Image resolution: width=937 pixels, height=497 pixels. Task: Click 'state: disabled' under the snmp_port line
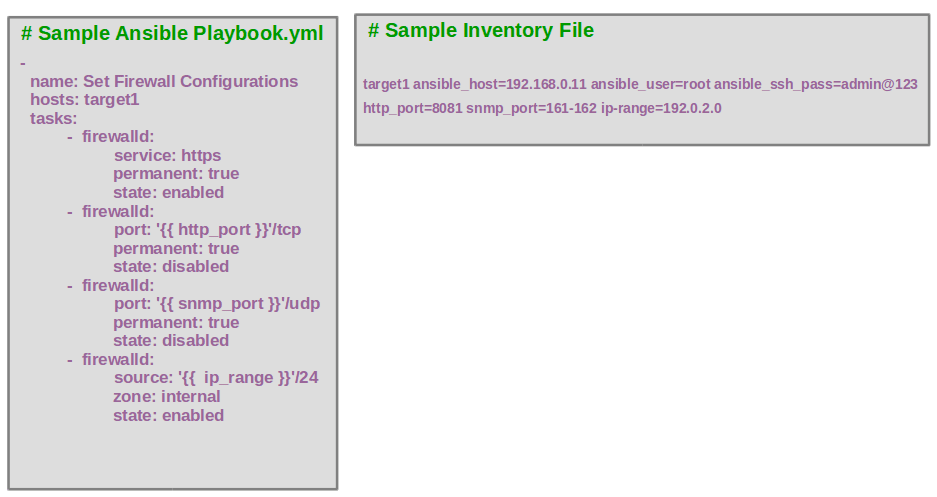click(x=171, y=341)
